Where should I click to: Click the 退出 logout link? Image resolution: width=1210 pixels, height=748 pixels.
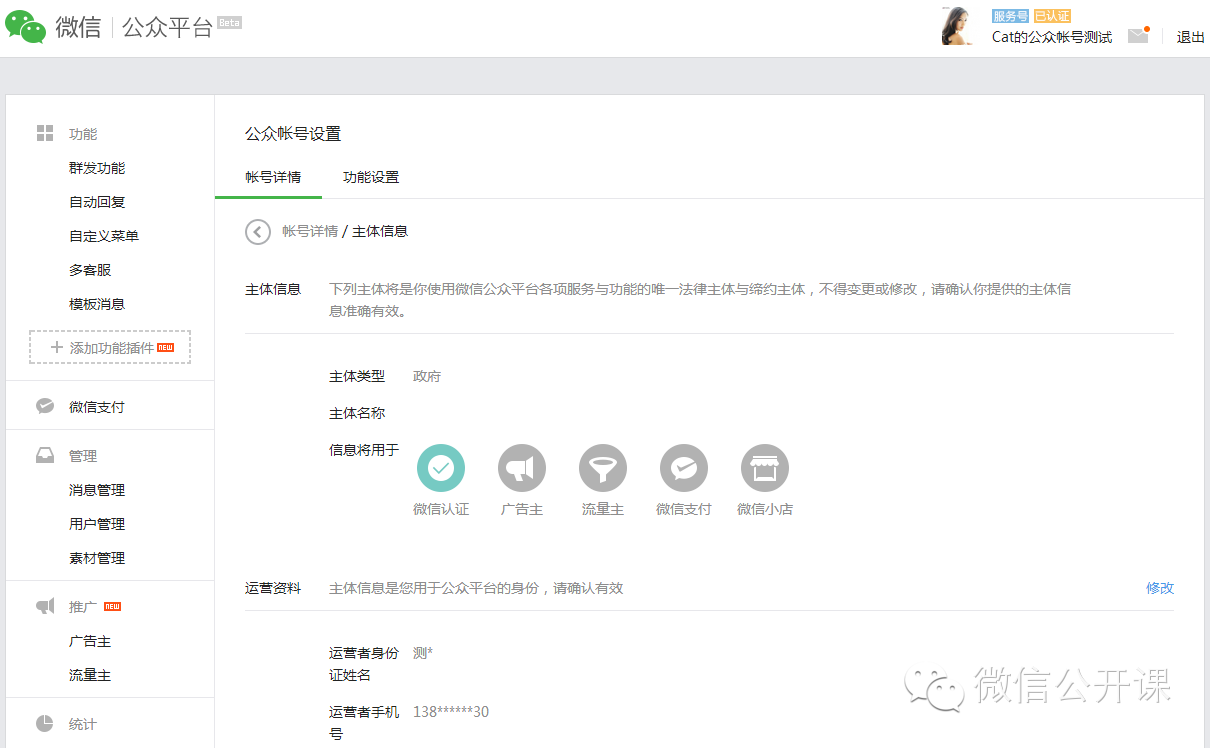(x=1191, y=37)
